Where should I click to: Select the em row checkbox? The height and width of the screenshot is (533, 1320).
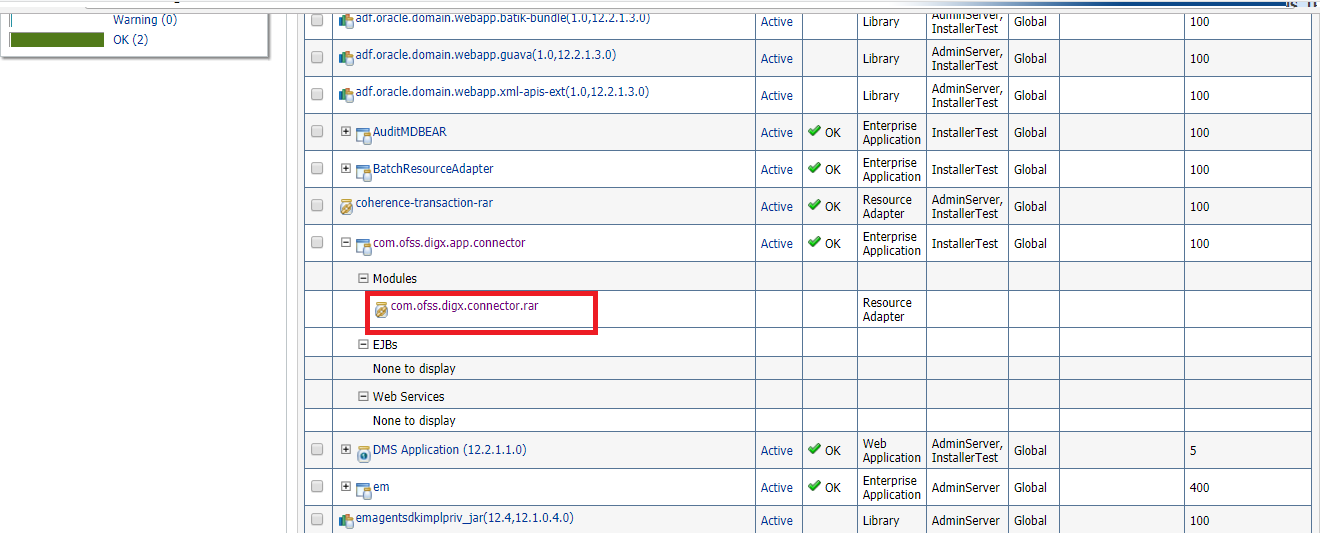tap(317, 486)
